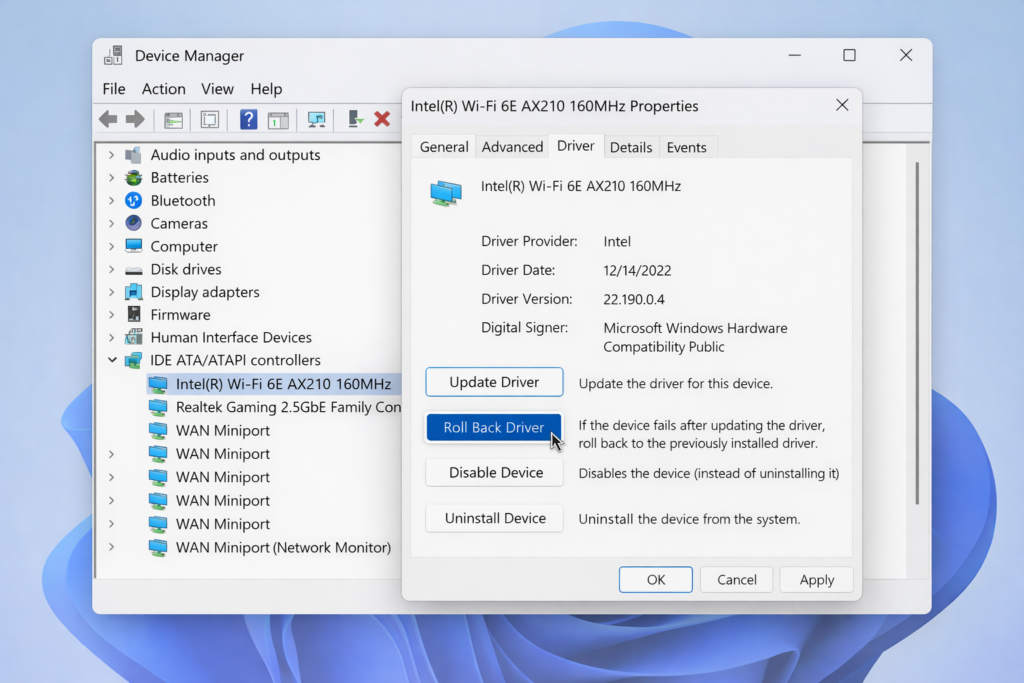Collapse the IDE ATA/ATAPI controllers node

coord(112,360)
